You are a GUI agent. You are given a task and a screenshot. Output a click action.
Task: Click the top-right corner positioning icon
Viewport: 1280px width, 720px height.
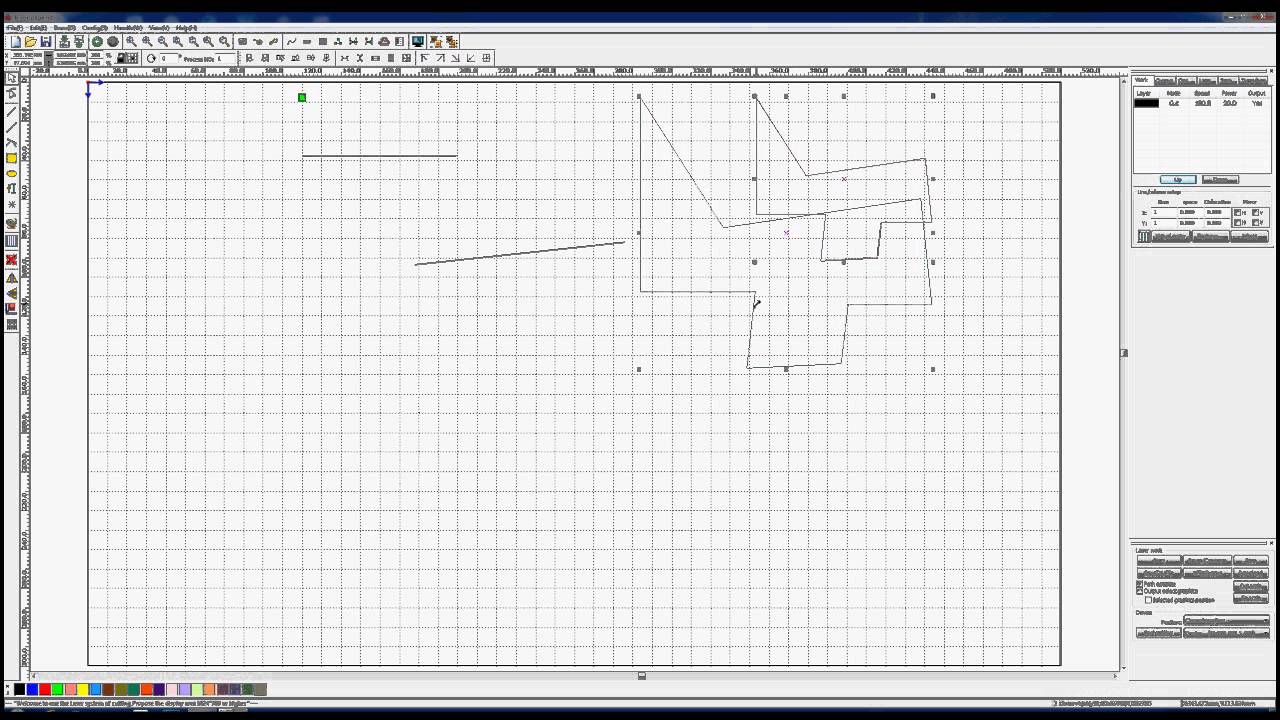[x=440, y=58]
